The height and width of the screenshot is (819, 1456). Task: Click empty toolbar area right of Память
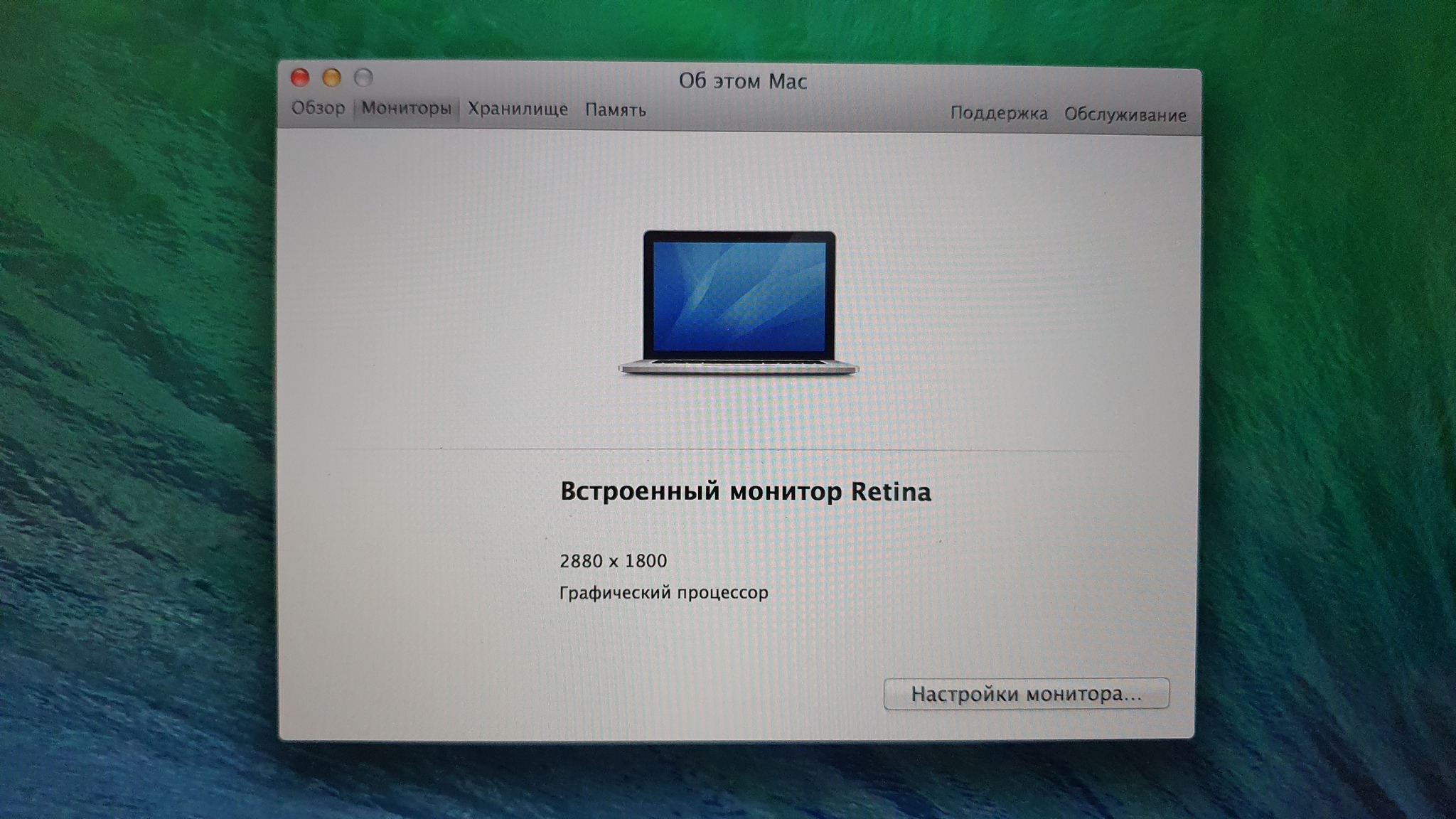[796, 112]
